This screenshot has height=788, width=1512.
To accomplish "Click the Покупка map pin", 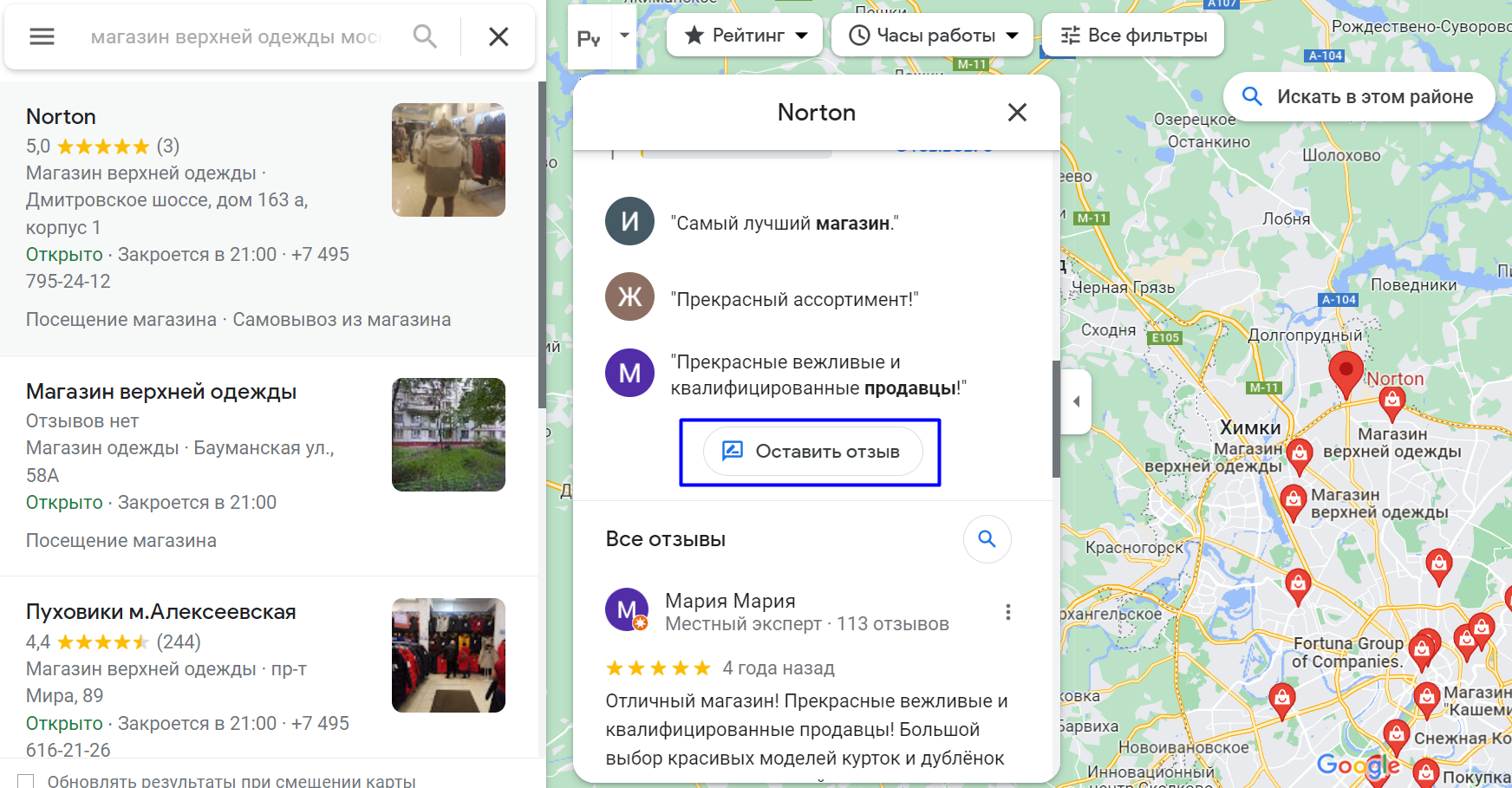I will (x=1426, y=774).
